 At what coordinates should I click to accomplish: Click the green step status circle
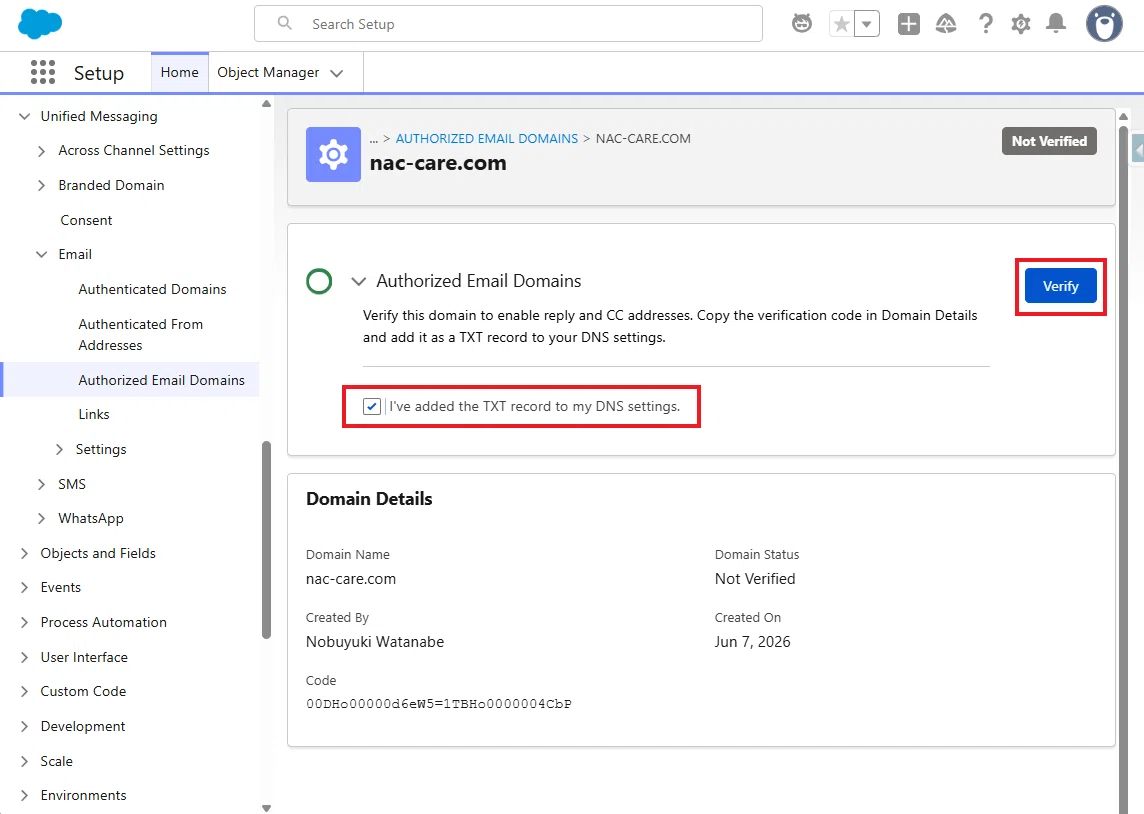319,281
